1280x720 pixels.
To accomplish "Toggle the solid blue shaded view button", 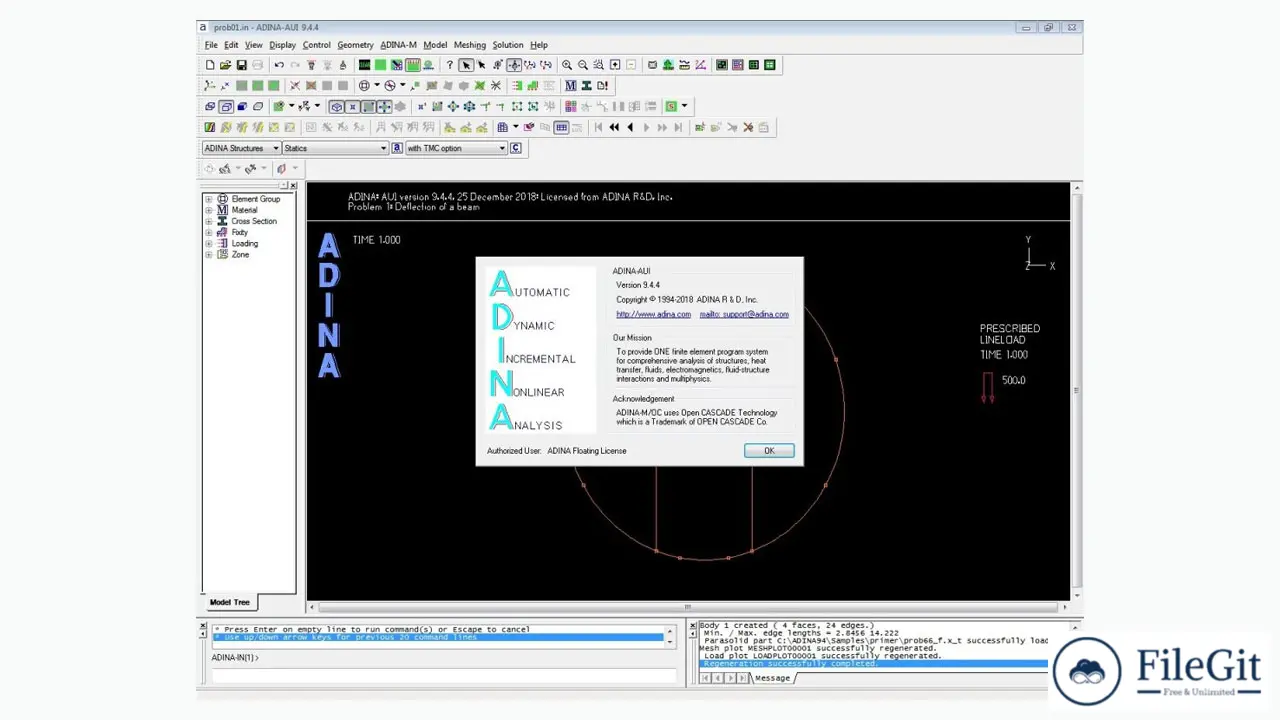I will pos(242,107).
